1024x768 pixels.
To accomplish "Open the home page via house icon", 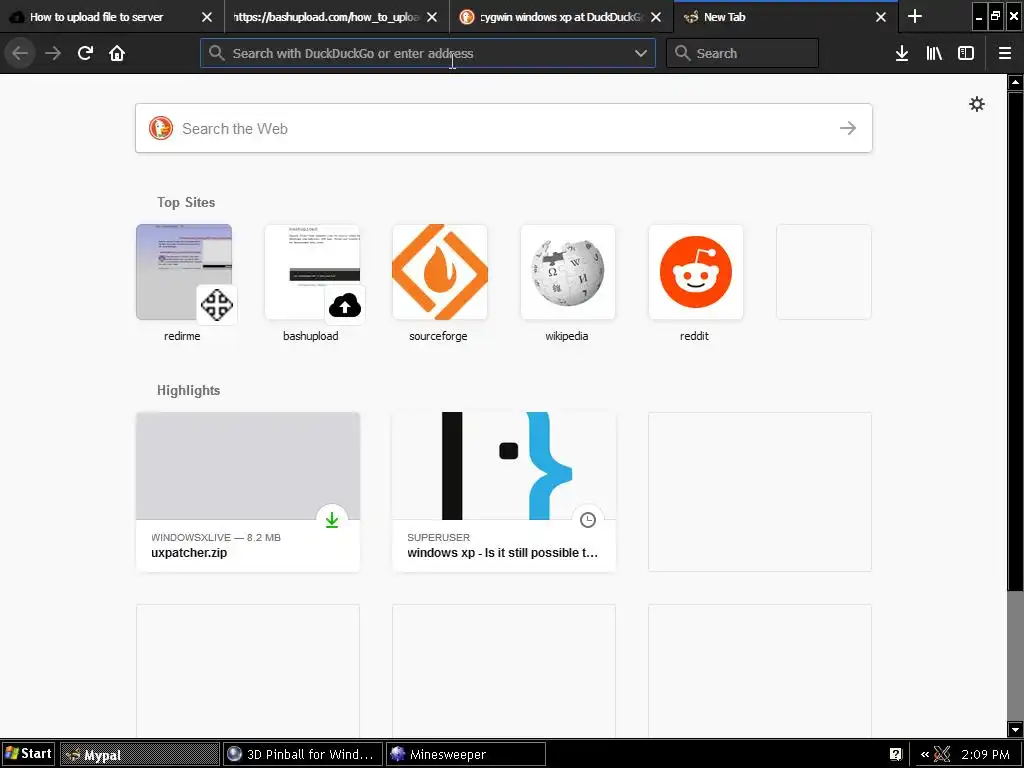I will [117, 53].
